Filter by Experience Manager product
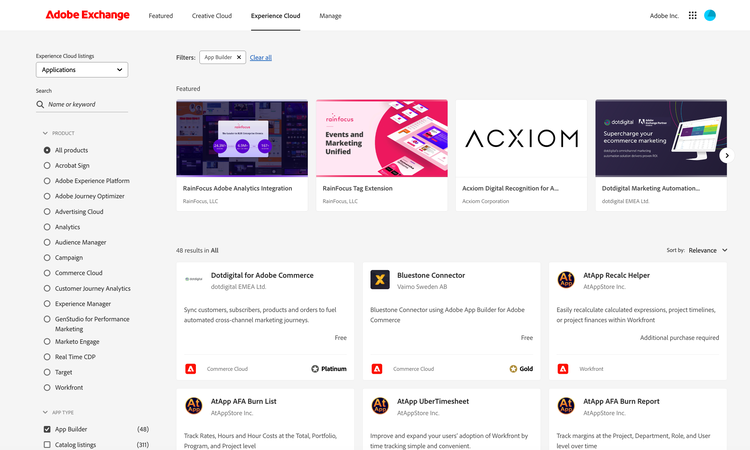750x450 pixels. pyautogui.click(x=47, y=304)
